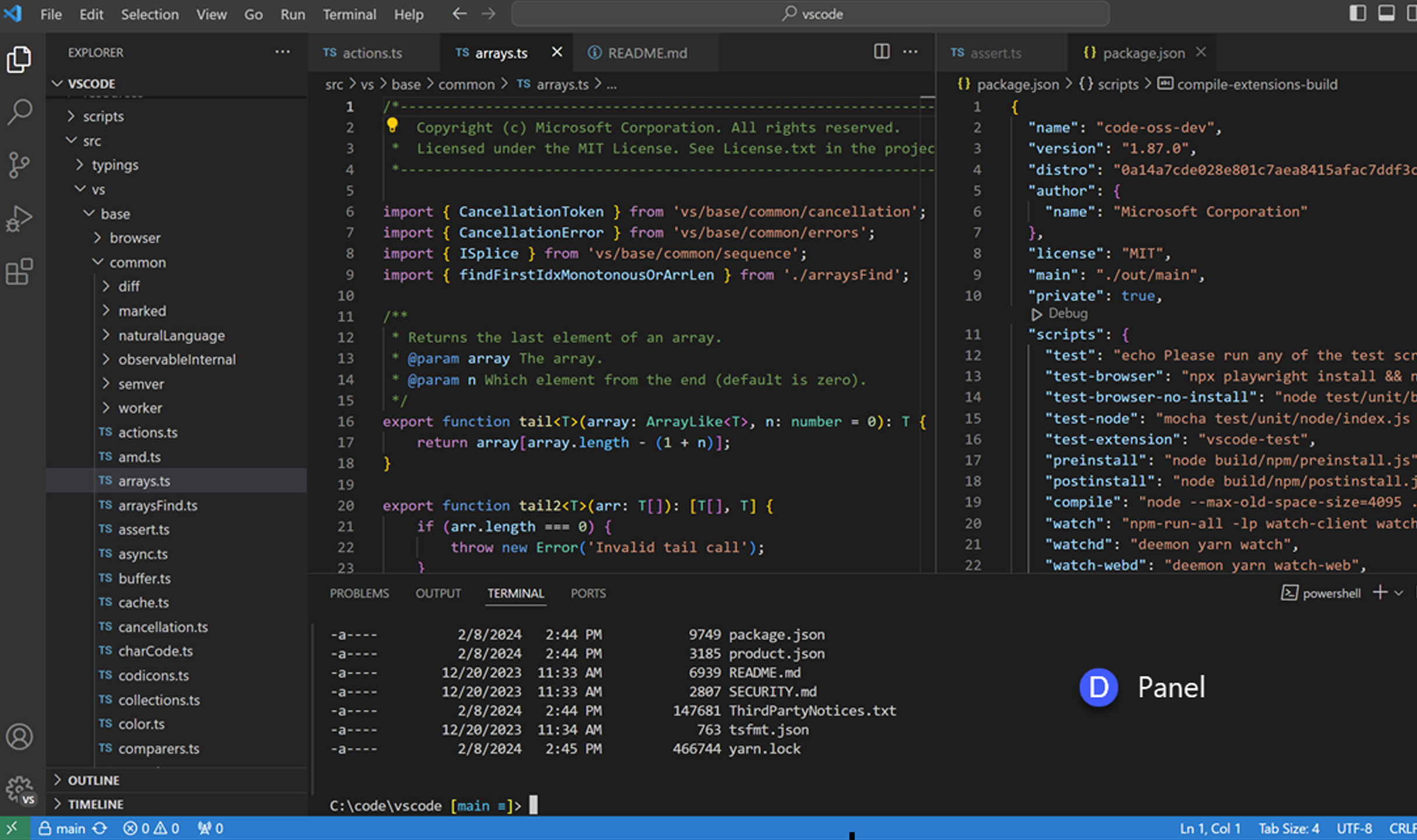Click the common breadcrumb in arrays.ts
This screenshot has height=840, width=1417.
(x=466, y=84)
